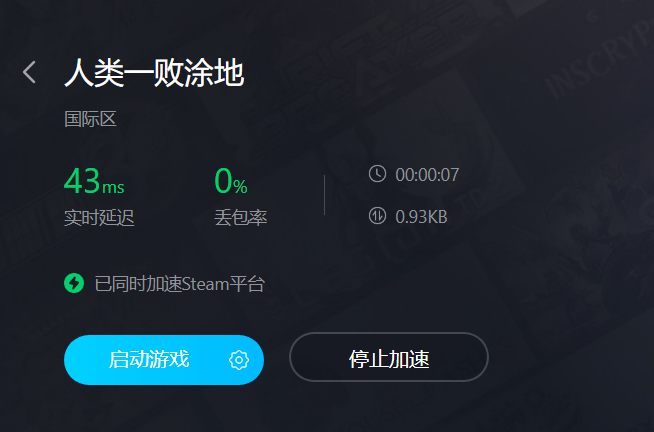Click the elapsed time 00:00:07

coord(427,175)
